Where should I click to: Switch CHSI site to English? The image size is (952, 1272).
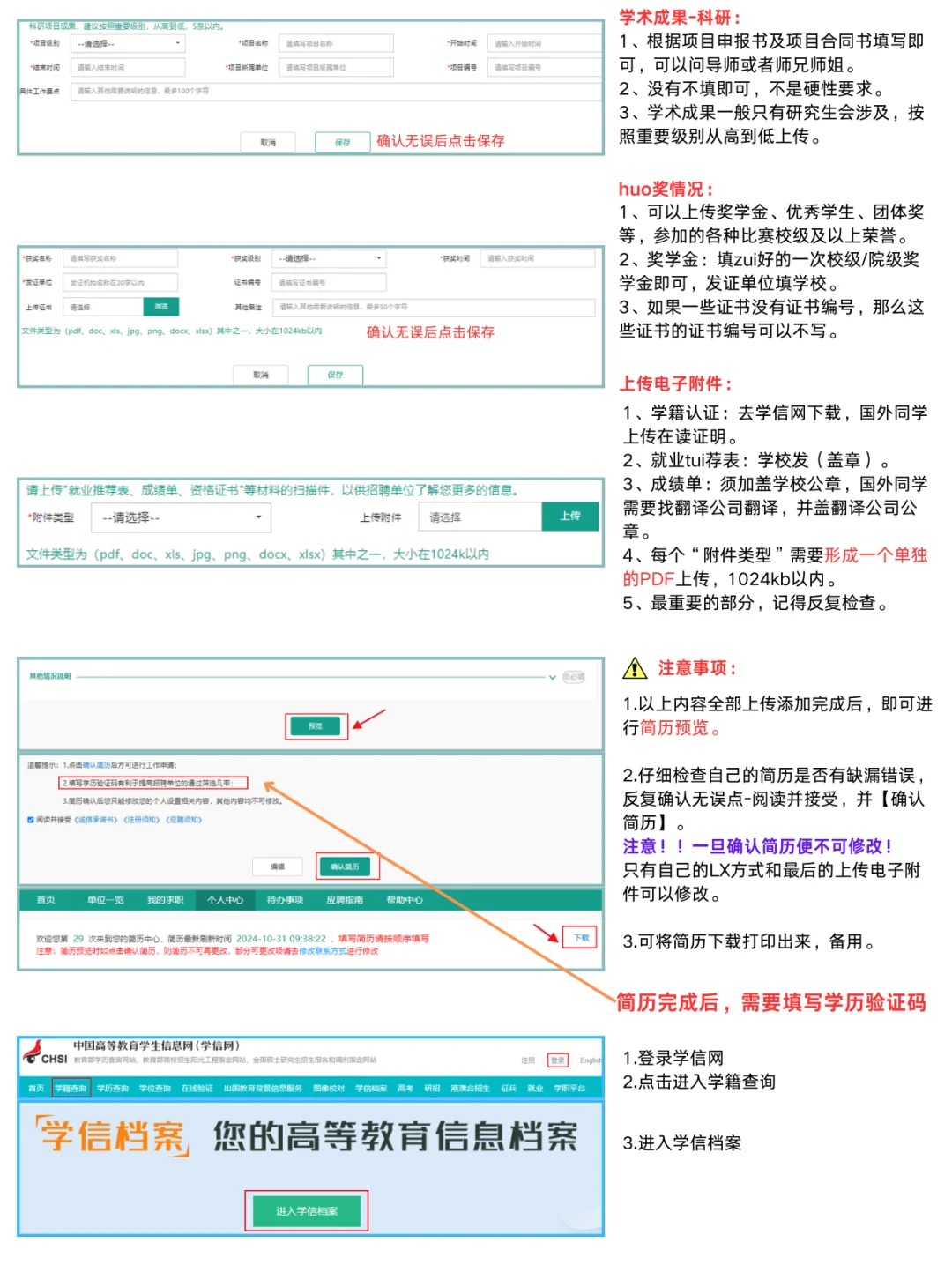pyautogui.click(x=591, y=1060)
